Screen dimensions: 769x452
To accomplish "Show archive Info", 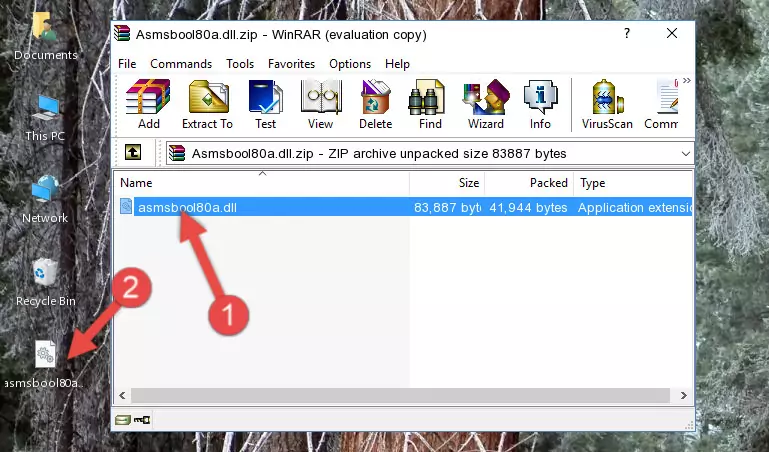I will (x=540, y=104).
